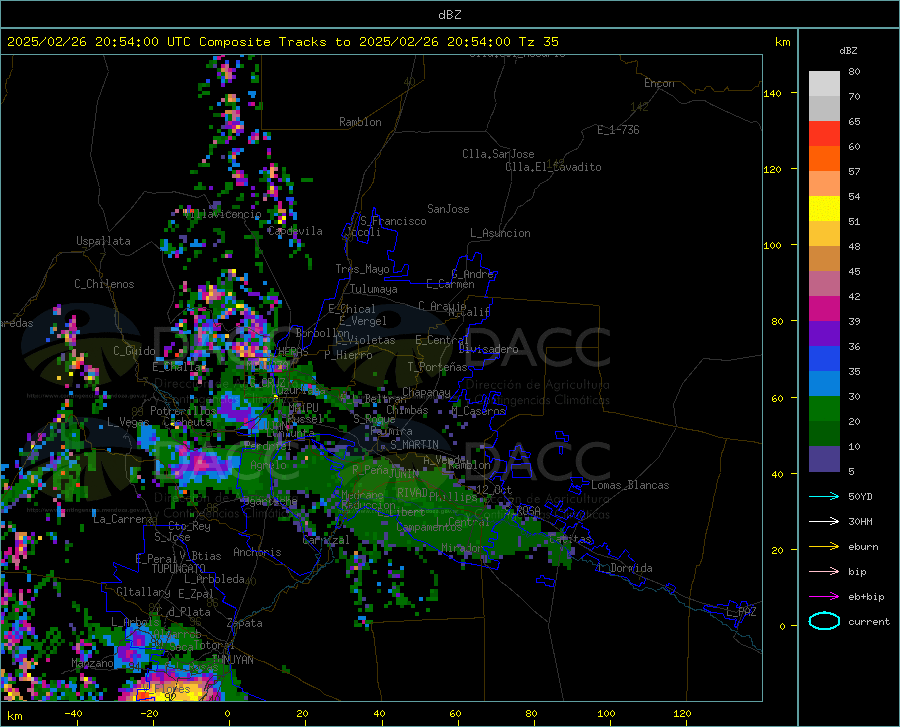Screen dimensions: 900x727
Task: Select the magenta 39-42 dBZ swatch
Action: pyautogui.click(x=824, y=309)
